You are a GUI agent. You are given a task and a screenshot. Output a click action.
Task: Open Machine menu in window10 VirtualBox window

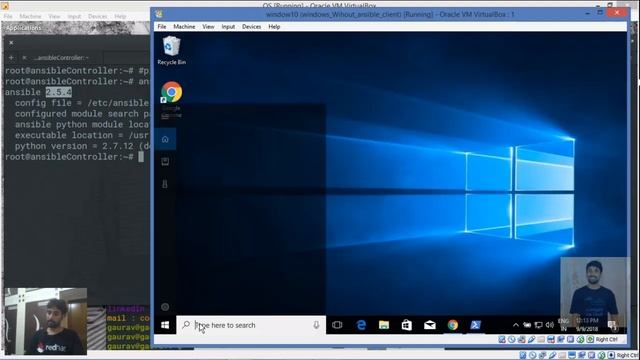[x=184, y=27]
